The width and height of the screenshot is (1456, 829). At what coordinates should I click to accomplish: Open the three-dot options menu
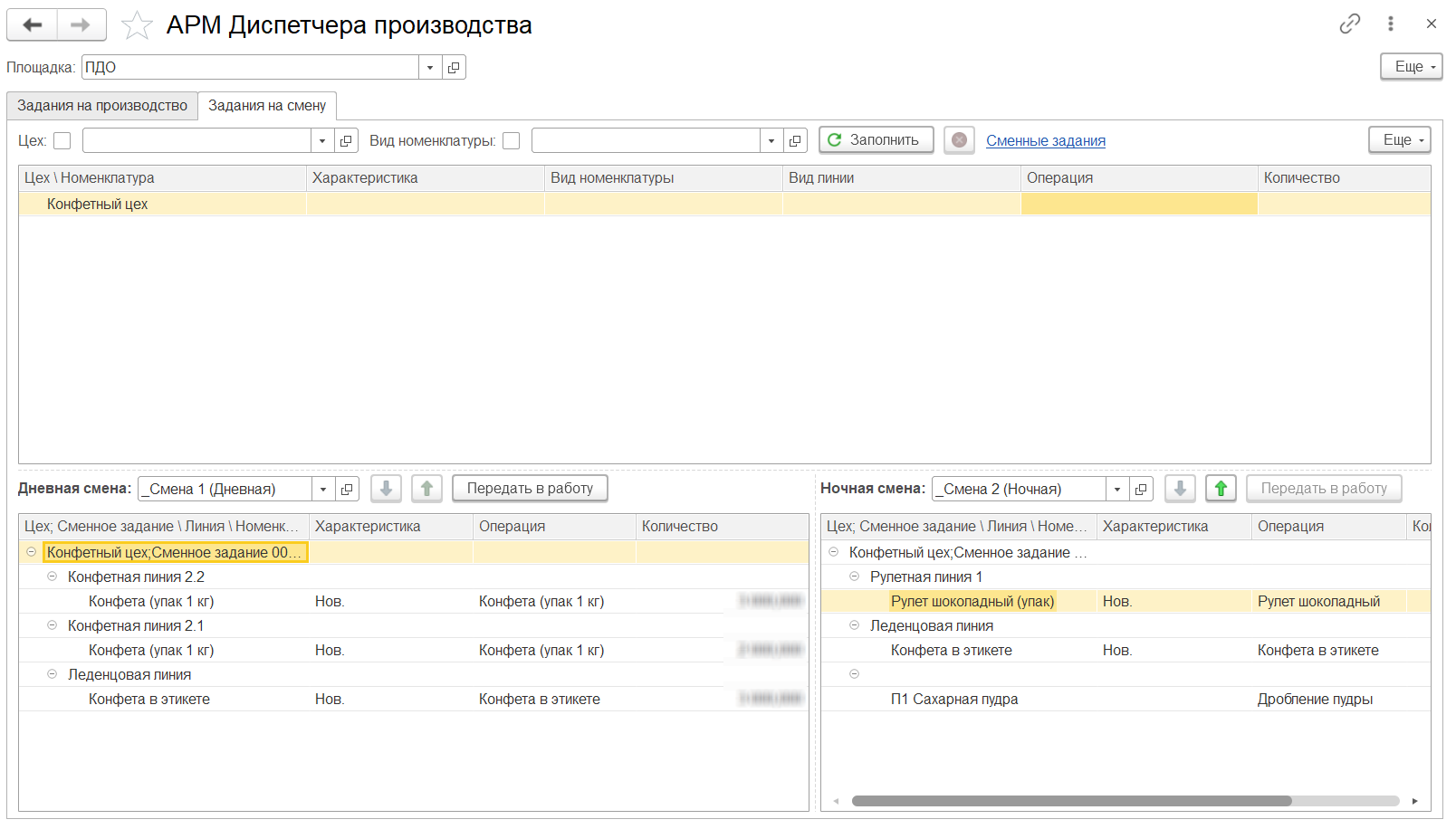pyautogui.click(x=1390, y=24)
